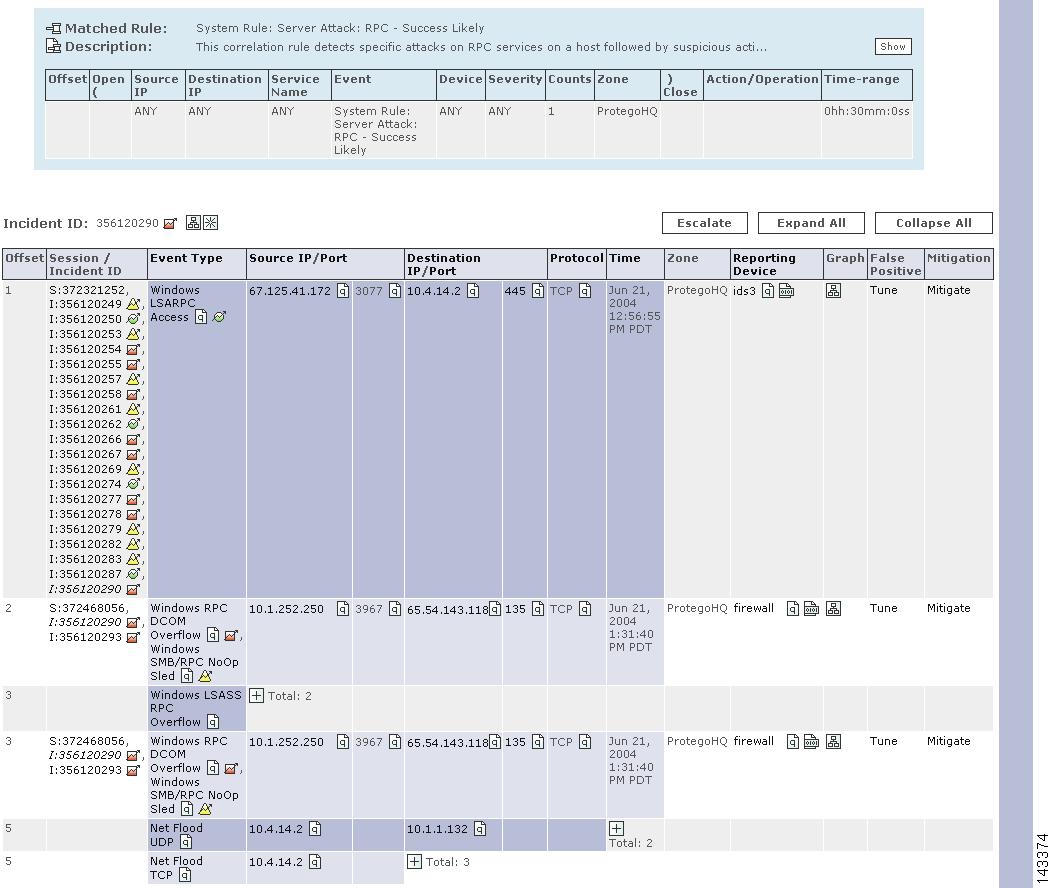The height and width of the screenshot is (888, 1051).
Task: Click Mitigate link in the ids3 row
Action: [948, 291]
